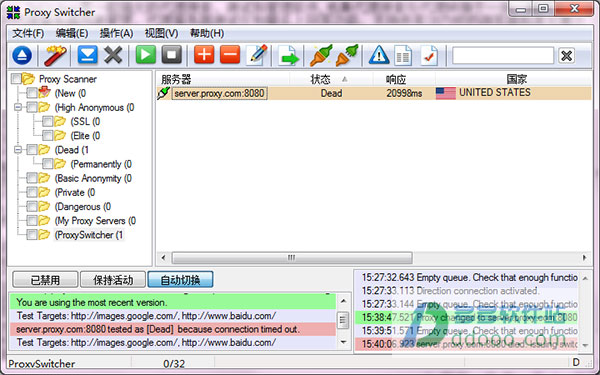Open the 编辑(E) menu
The height and width of the screenshot is (375, 600).
point(72,33)
